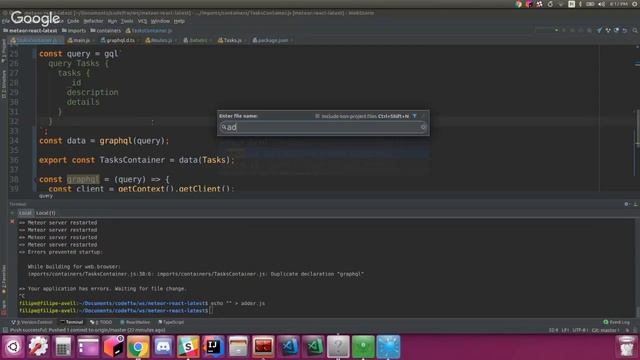
Task: Click containers folder breadcrumb
Action: click(106, 31)
